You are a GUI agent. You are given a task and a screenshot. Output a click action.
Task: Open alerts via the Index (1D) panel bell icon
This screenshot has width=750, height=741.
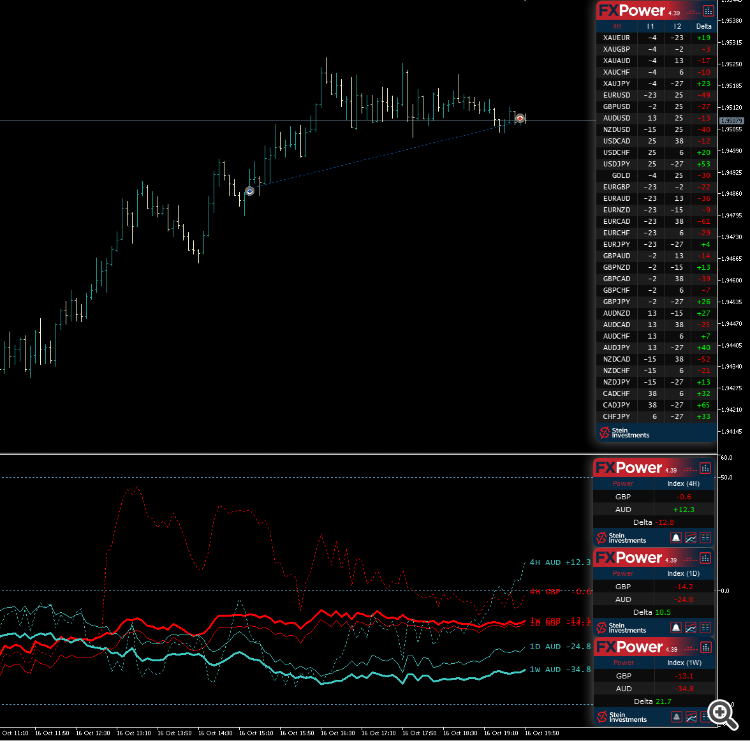[x=676, y=627]
